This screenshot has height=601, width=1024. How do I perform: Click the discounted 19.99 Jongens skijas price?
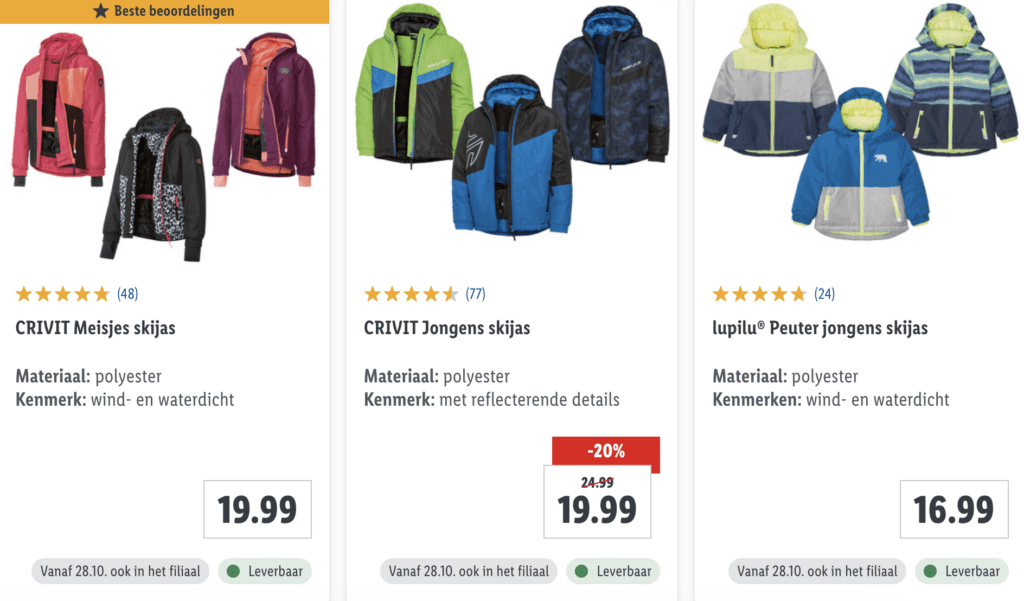tap(597, 510)
